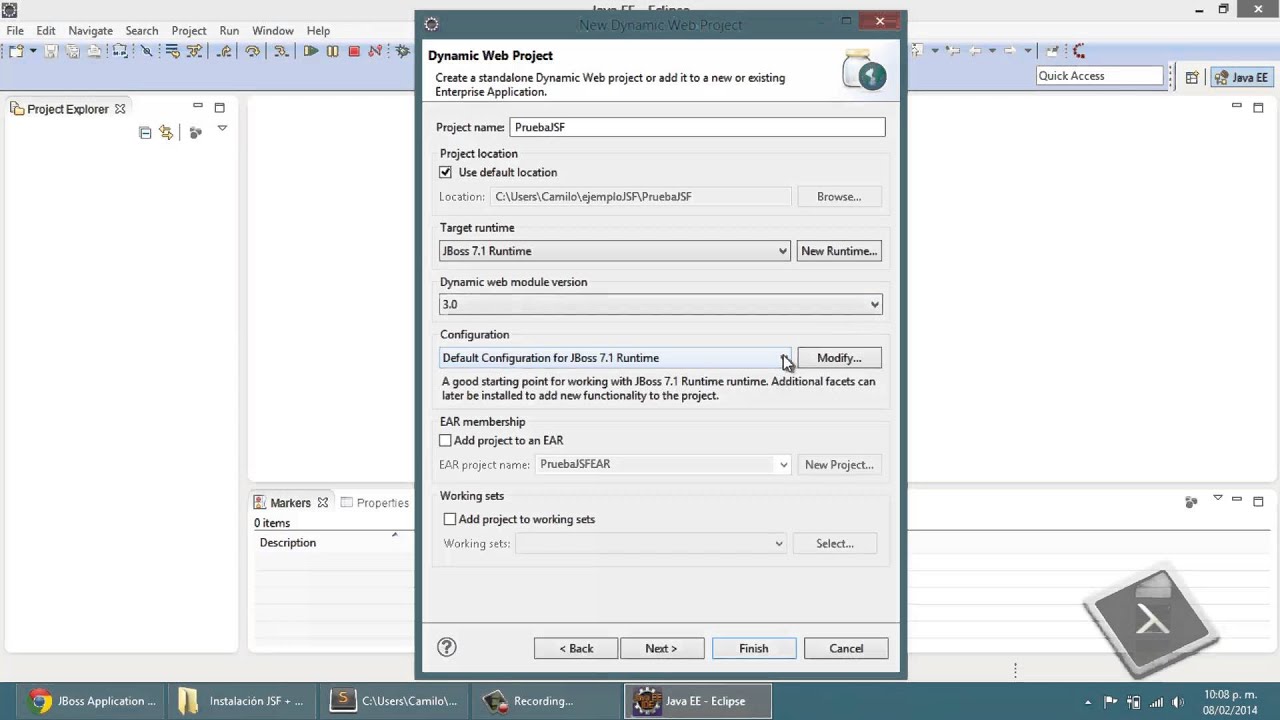
Task: Click the Save All toolbar icon
Action: pos(72,51)
